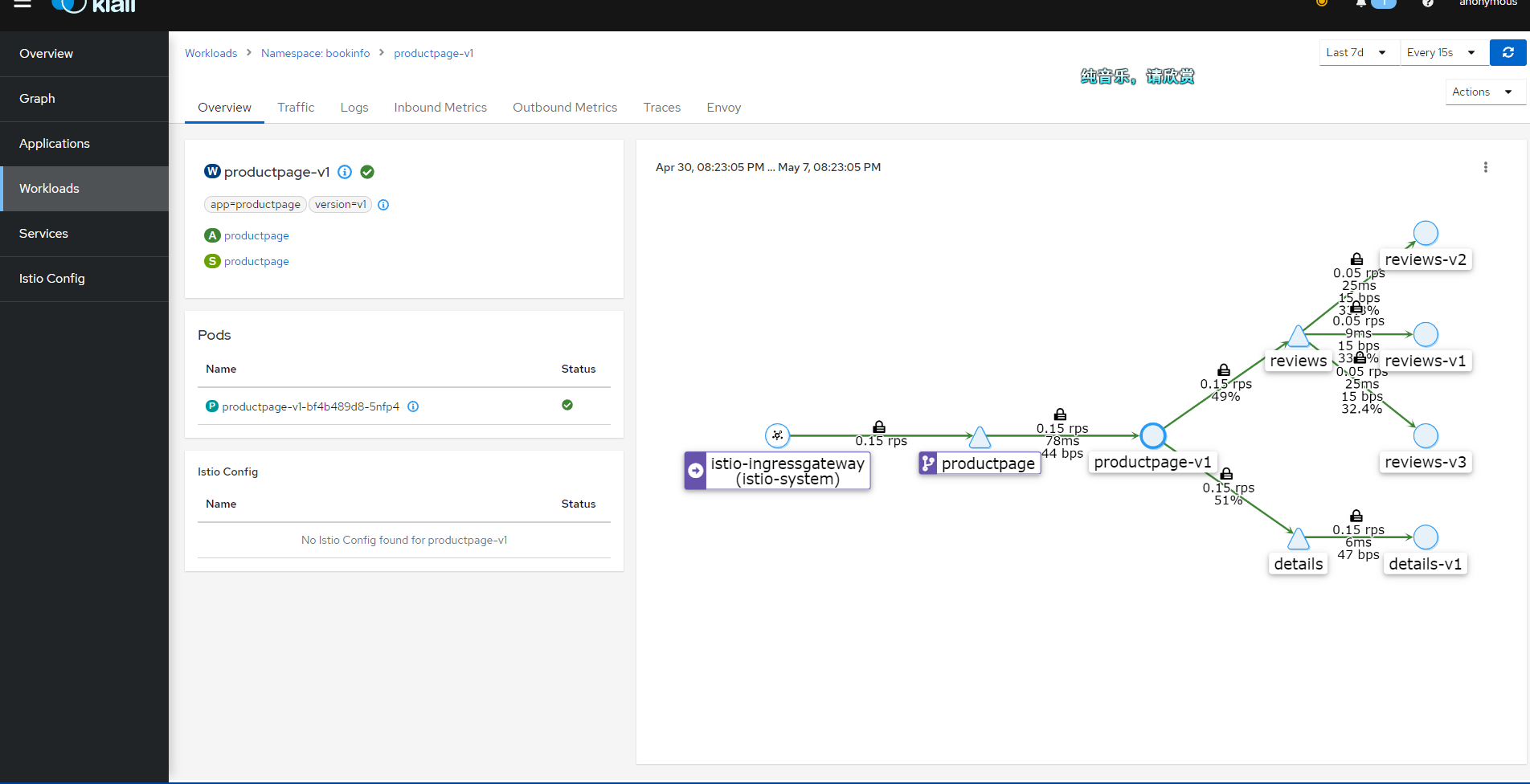This screenshot has width=1530, height=784.
Task: Go to Istio Config in sidebar
Action: [52, 279]
